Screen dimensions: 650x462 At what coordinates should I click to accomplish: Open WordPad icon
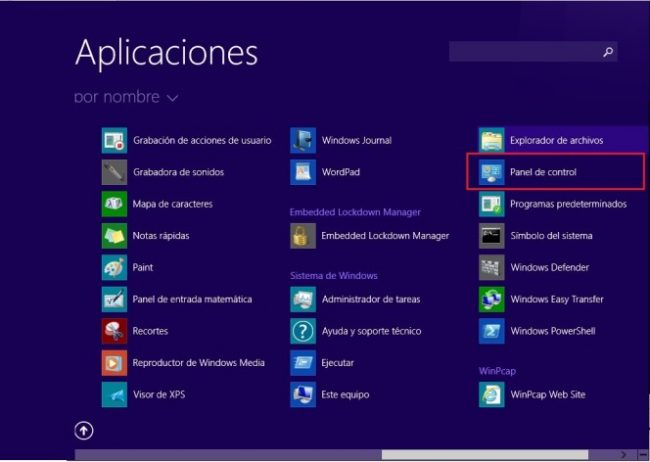(x=303, y=172)
